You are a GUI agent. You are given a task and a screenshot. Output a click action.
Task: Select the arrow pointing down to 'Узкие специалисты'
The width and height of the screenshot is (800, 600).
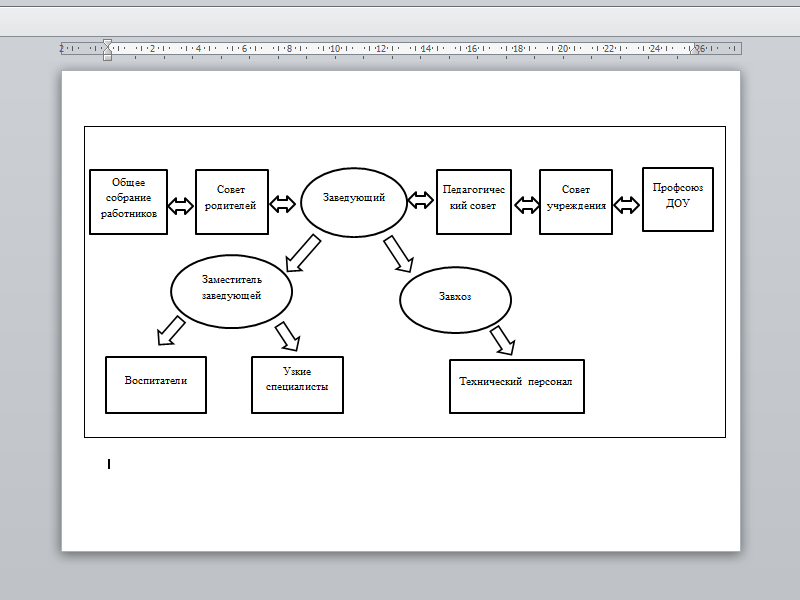[288, 336]
